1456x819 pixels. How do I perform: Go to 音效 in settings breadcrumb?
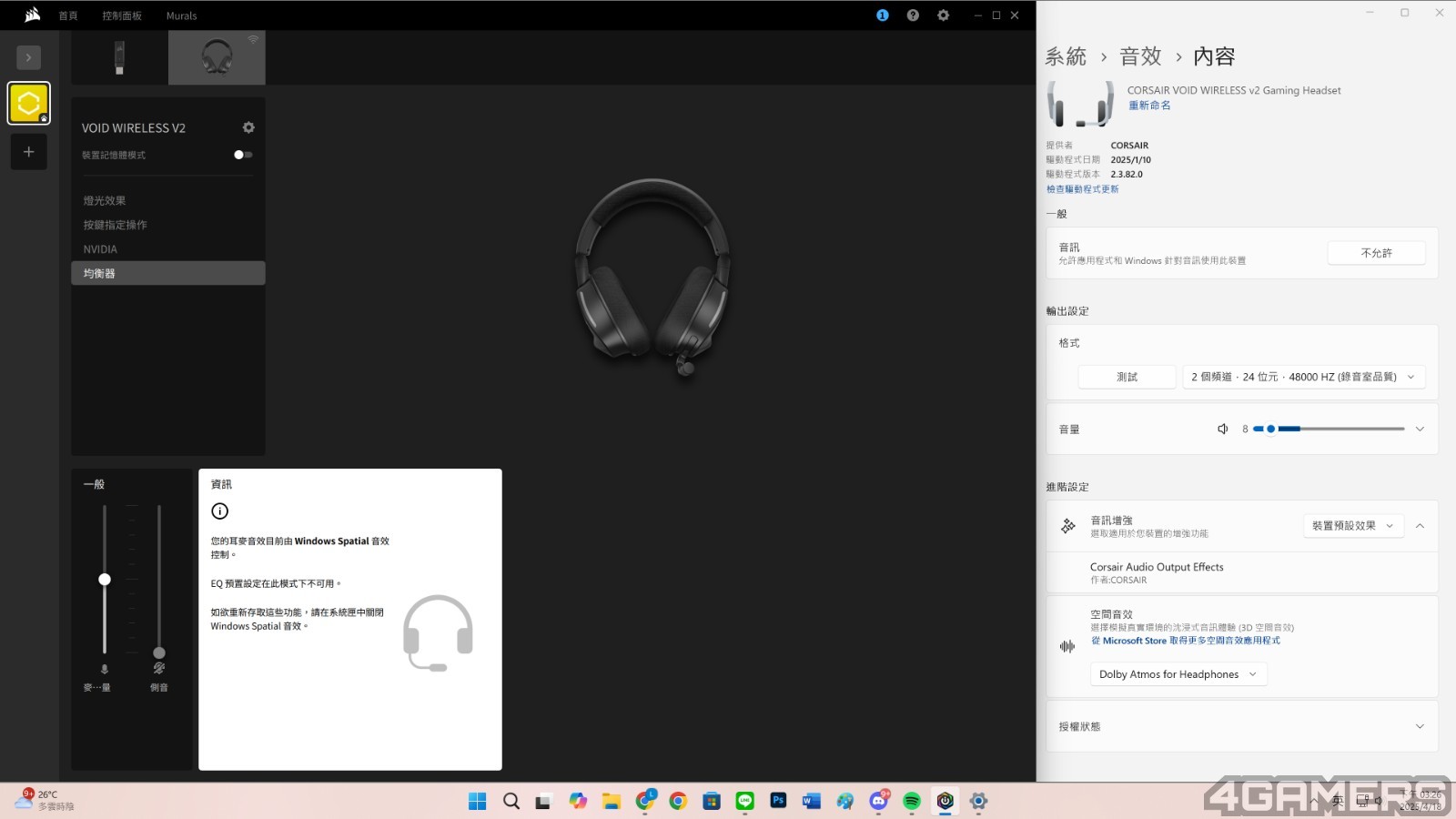click(1140, 56)
